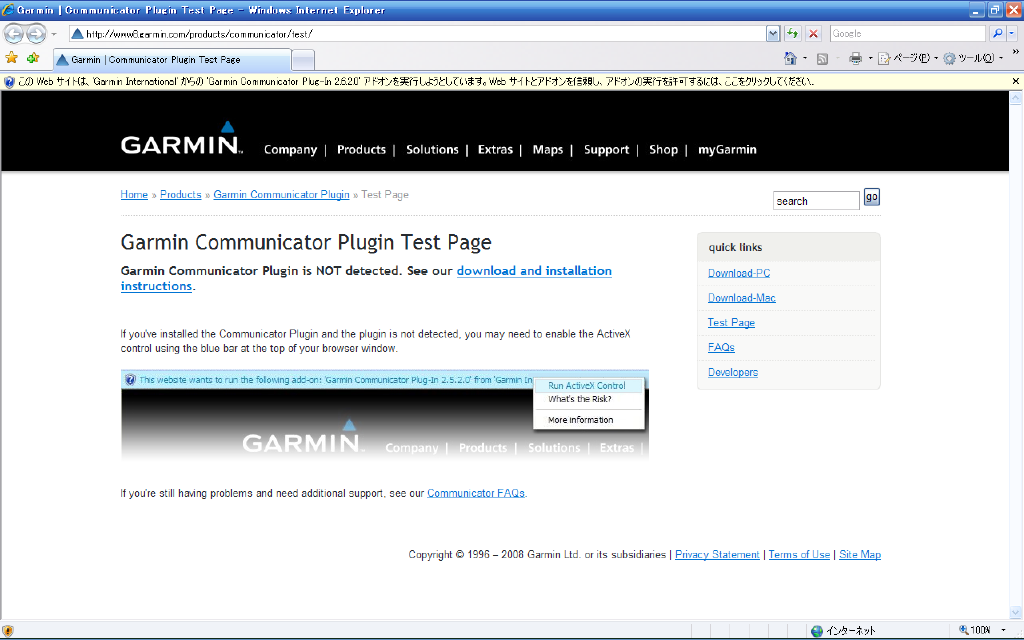Open the Solutions navigation item
The width and height of the screenshot is (1024, 640).
(x=432, y=150)
